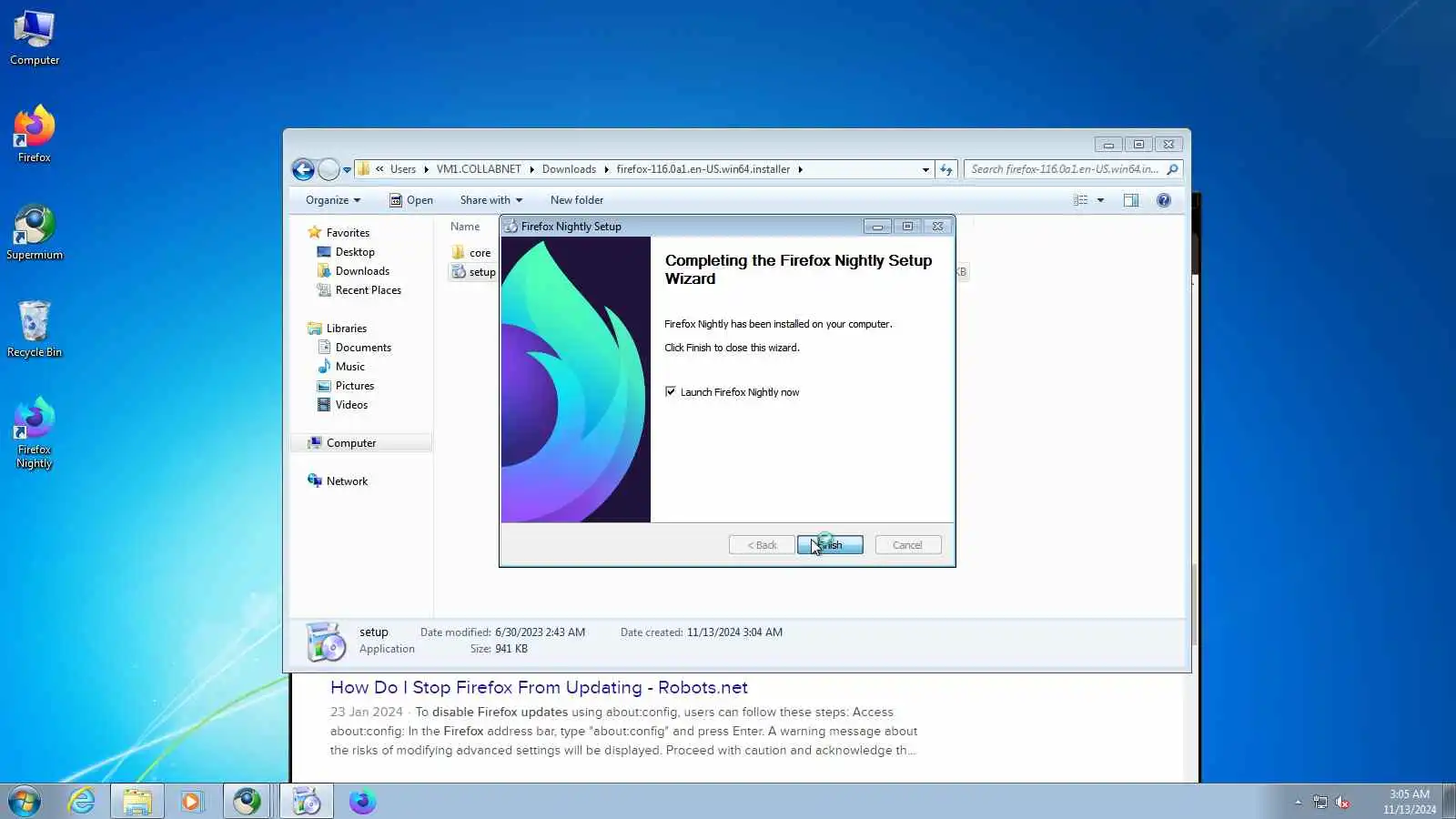Click the search magnifier icon in Explorer
Screen dimensions: 1456x819
1172,169
